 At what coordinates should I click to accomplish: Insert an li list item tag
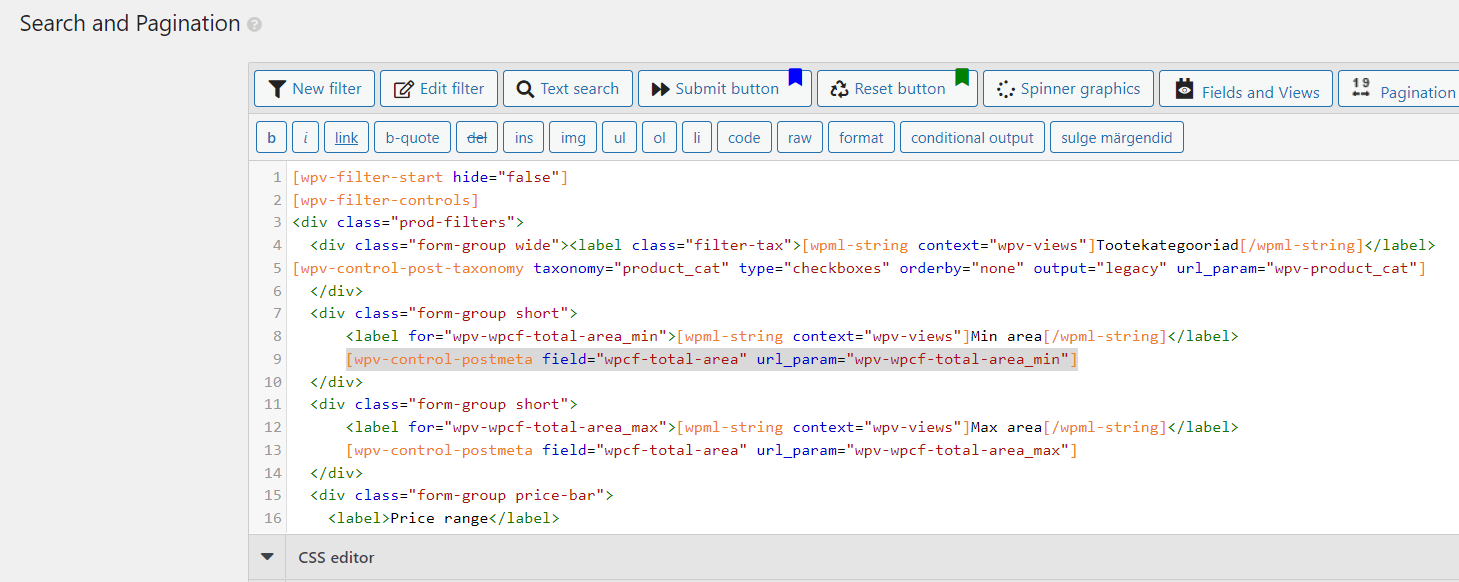pyautogui.click(x=697, y=138)
